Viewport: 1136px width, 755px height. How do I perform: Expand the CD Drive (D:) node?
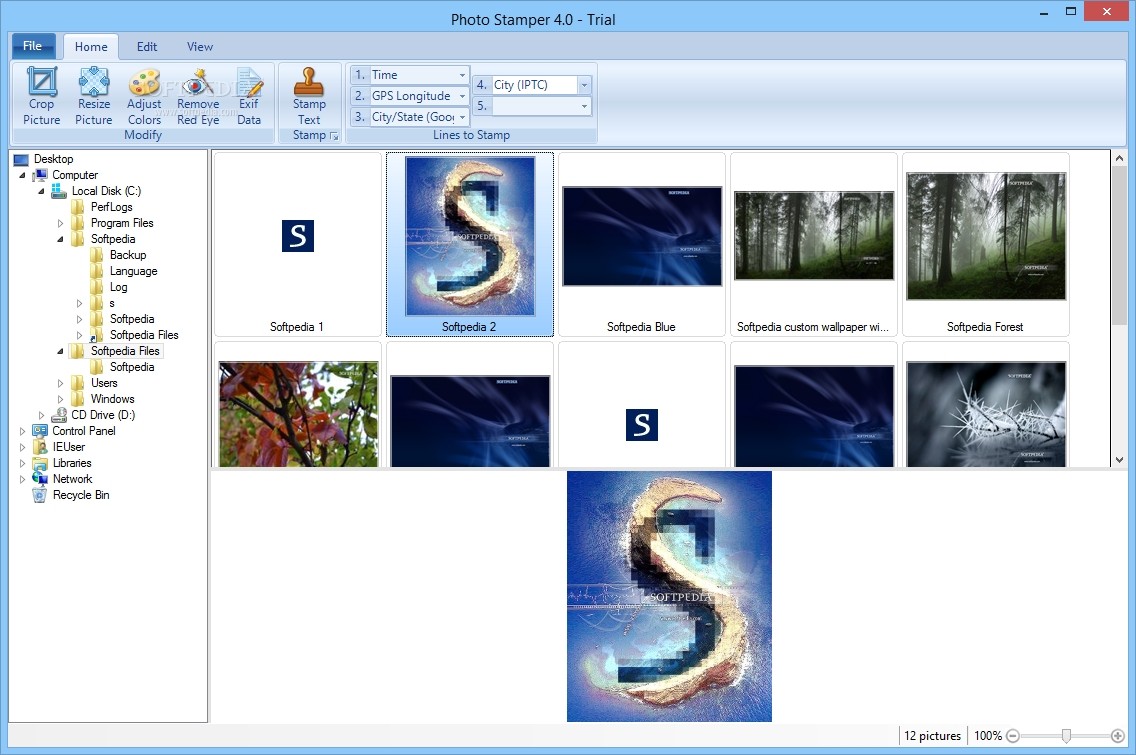tap(41, 415)
